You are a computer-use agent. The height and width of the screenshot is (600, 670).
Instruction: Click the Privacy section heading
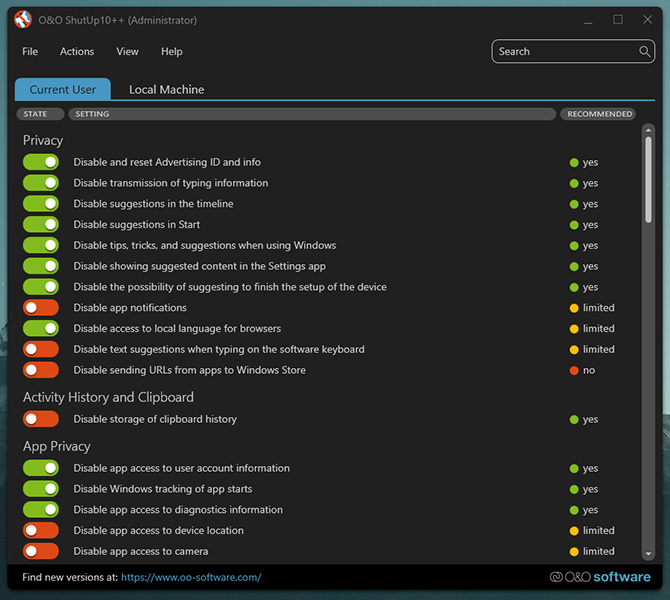[x=43, y=140]
